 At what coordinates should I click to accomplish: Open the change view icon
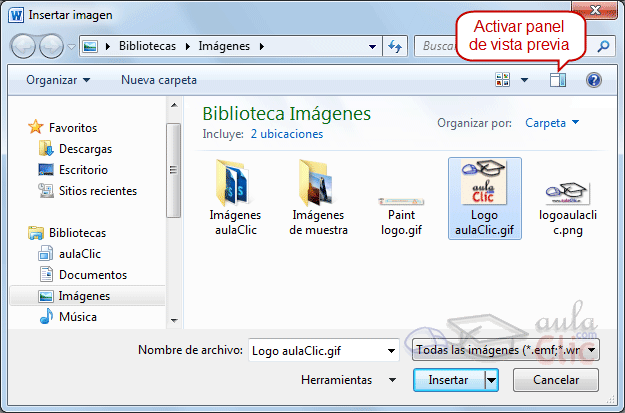[x=503, y=80]
